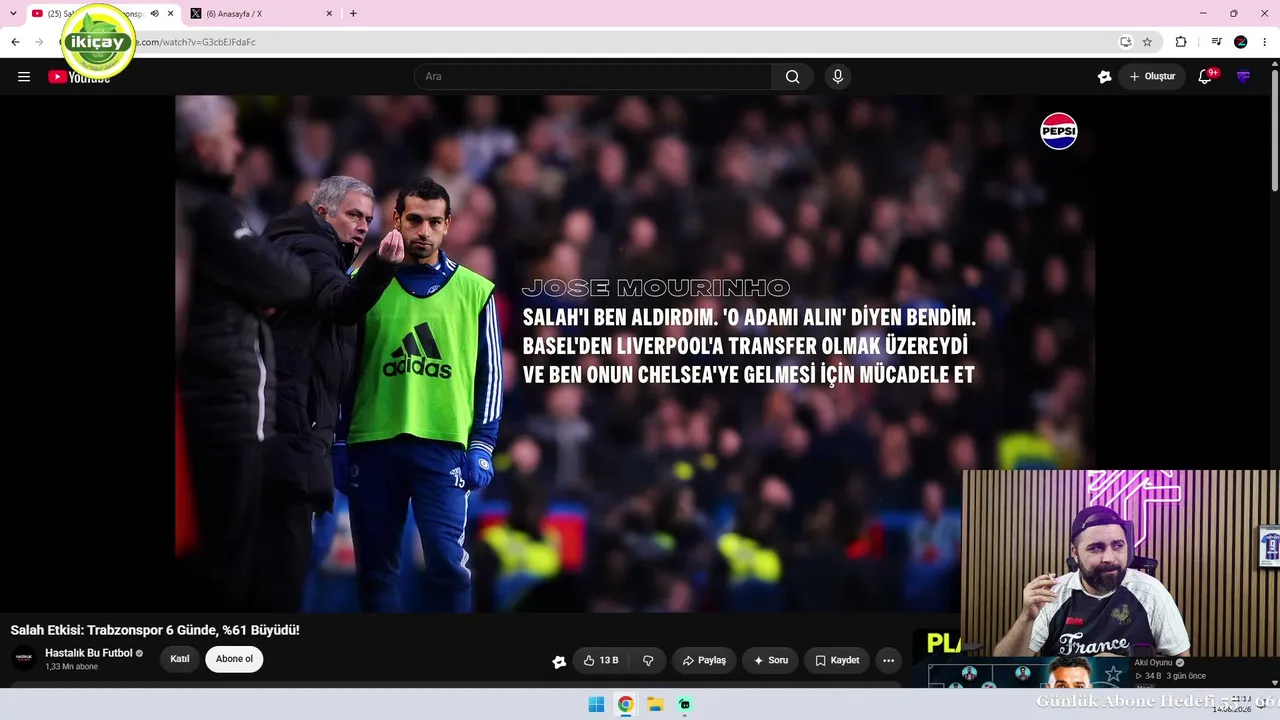The image size is (1280, 720).
Task: Mute the YouTube tab via speaker icon
Action: click(x=154, y=14)
